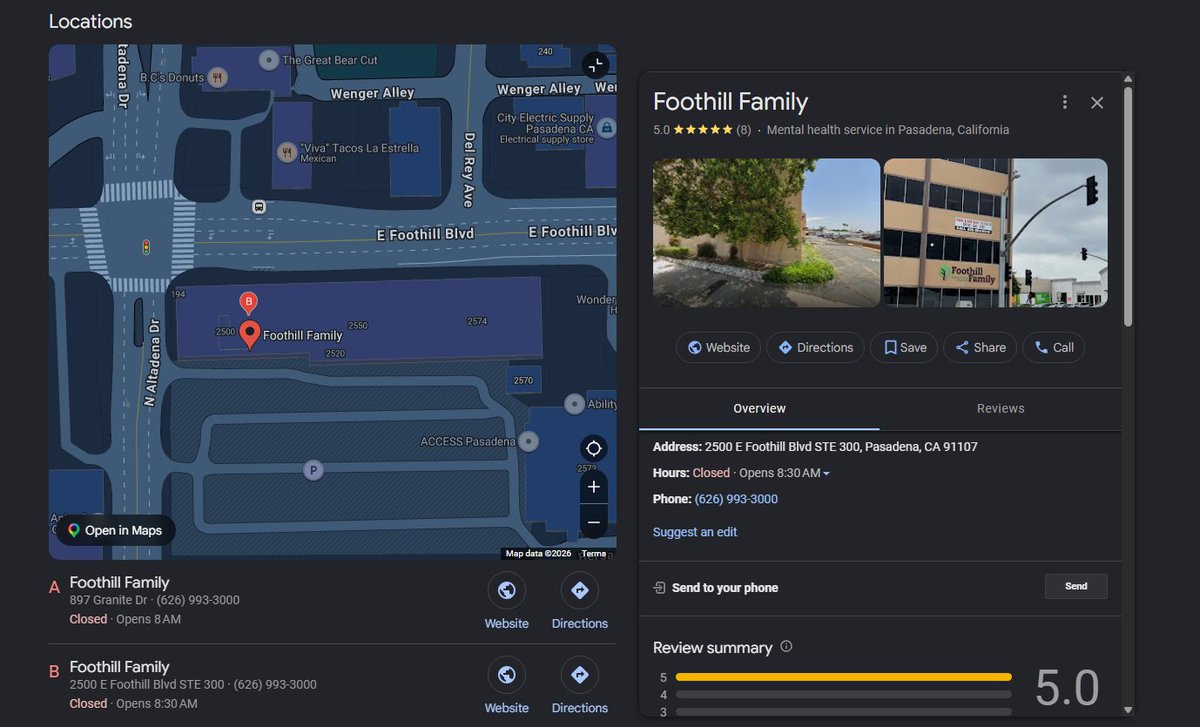Viewport: 1200px width, 727px height.
Task: Select the bus stop icon on map
Action: (x=259, y=207)
